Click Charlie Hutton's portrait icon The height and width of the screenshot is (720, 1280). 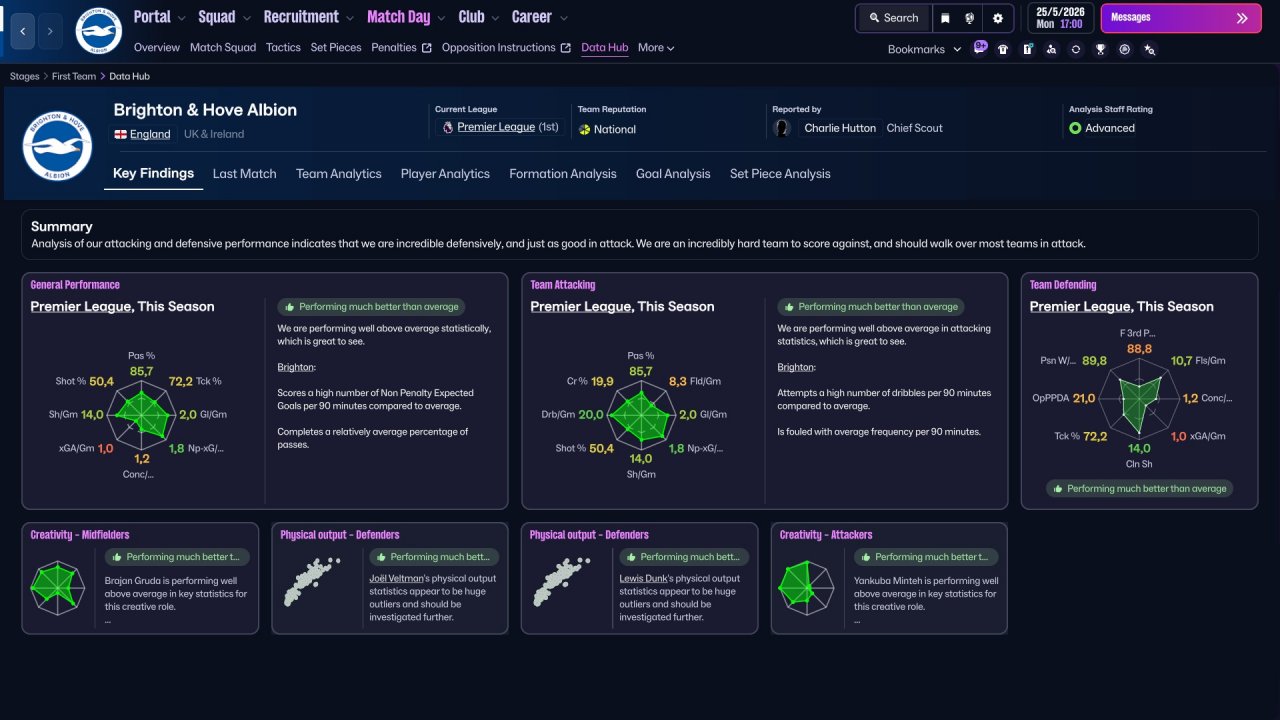click(782, 128)
